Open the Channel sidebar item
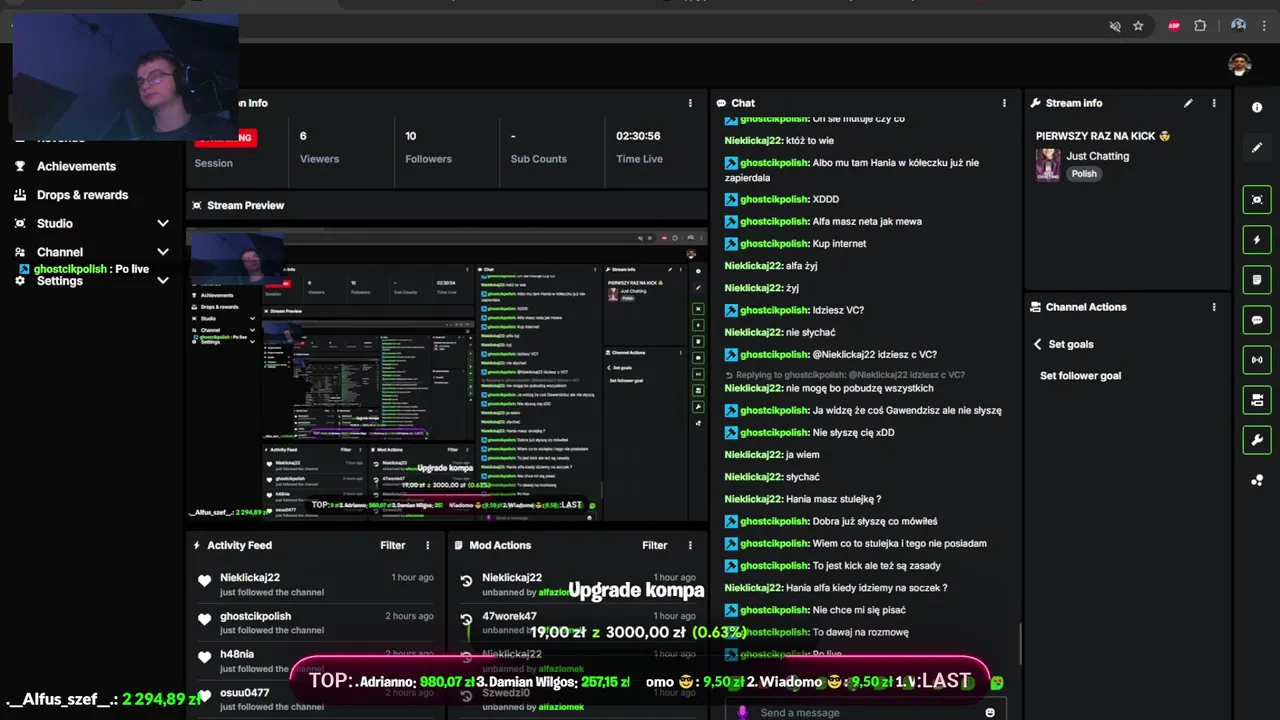This screenshot has height=720, width=1280. point(60,252)
